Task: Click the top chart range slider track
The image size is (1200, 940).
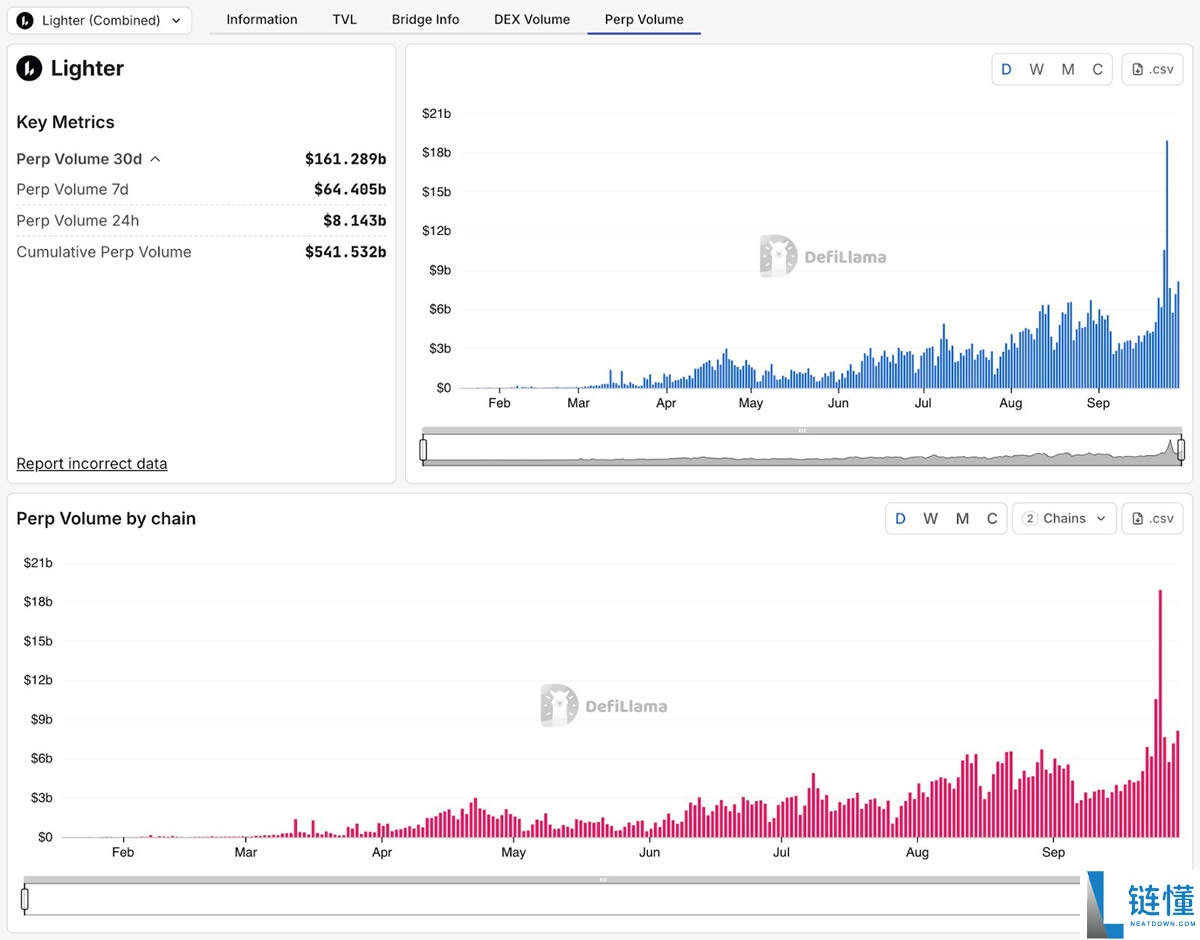Action: [802, 450]
